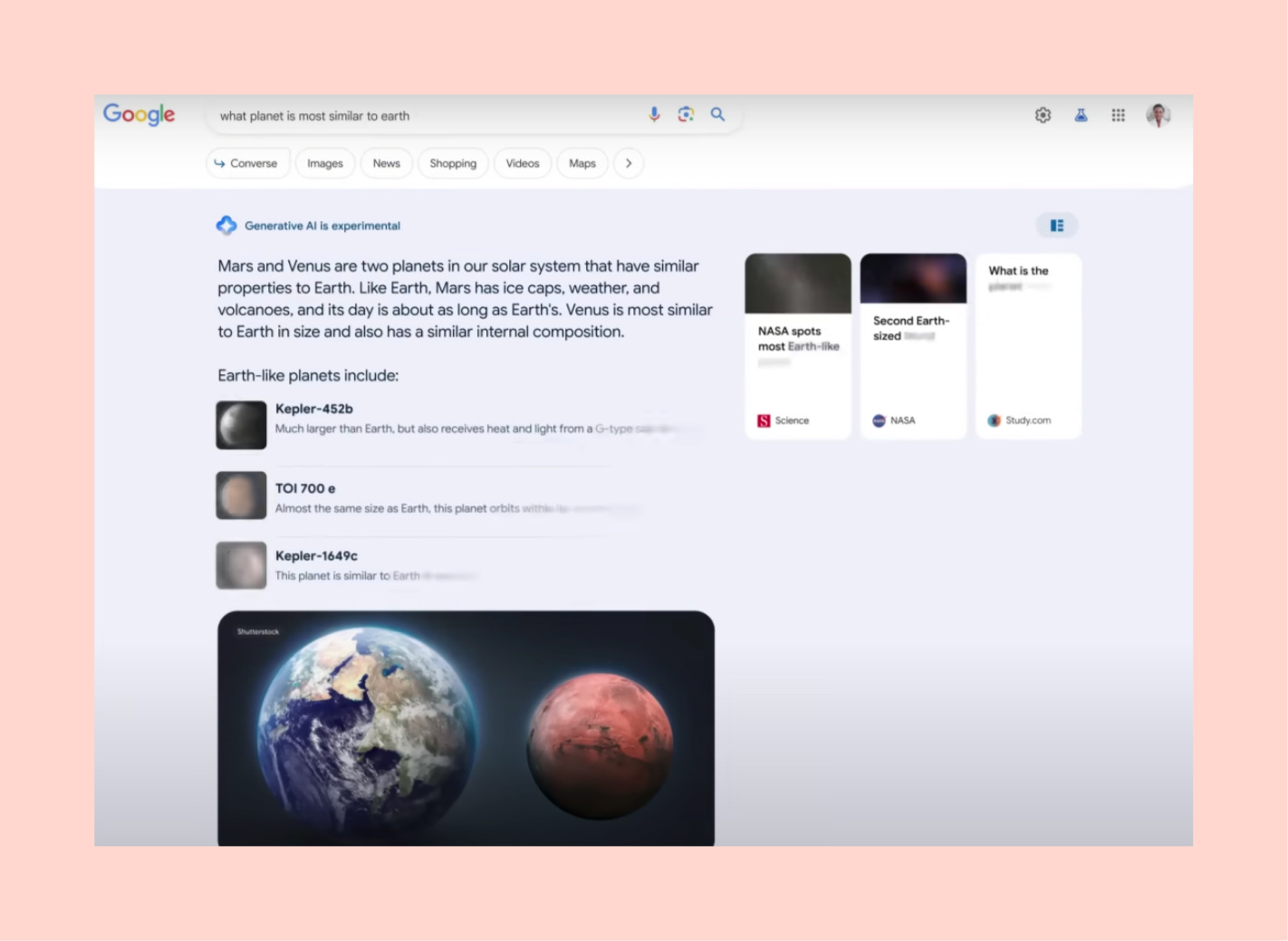Click text 'Much larger than Earth'

(x=334, y=428)
